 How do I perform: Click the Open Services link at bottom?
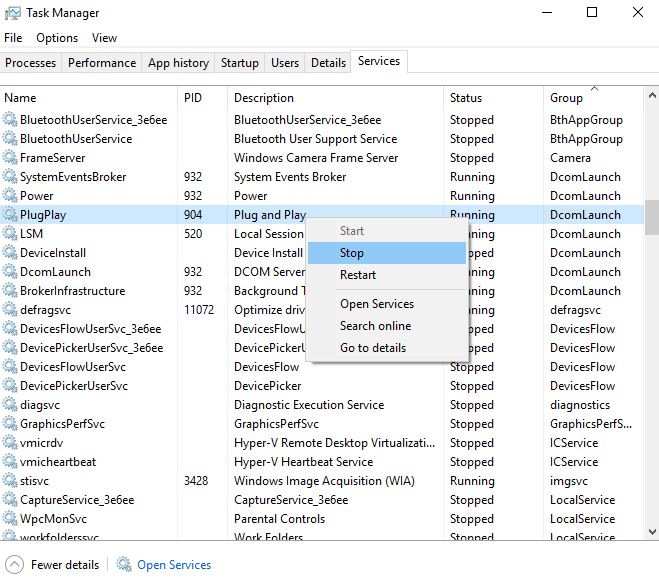coord(174,565)
